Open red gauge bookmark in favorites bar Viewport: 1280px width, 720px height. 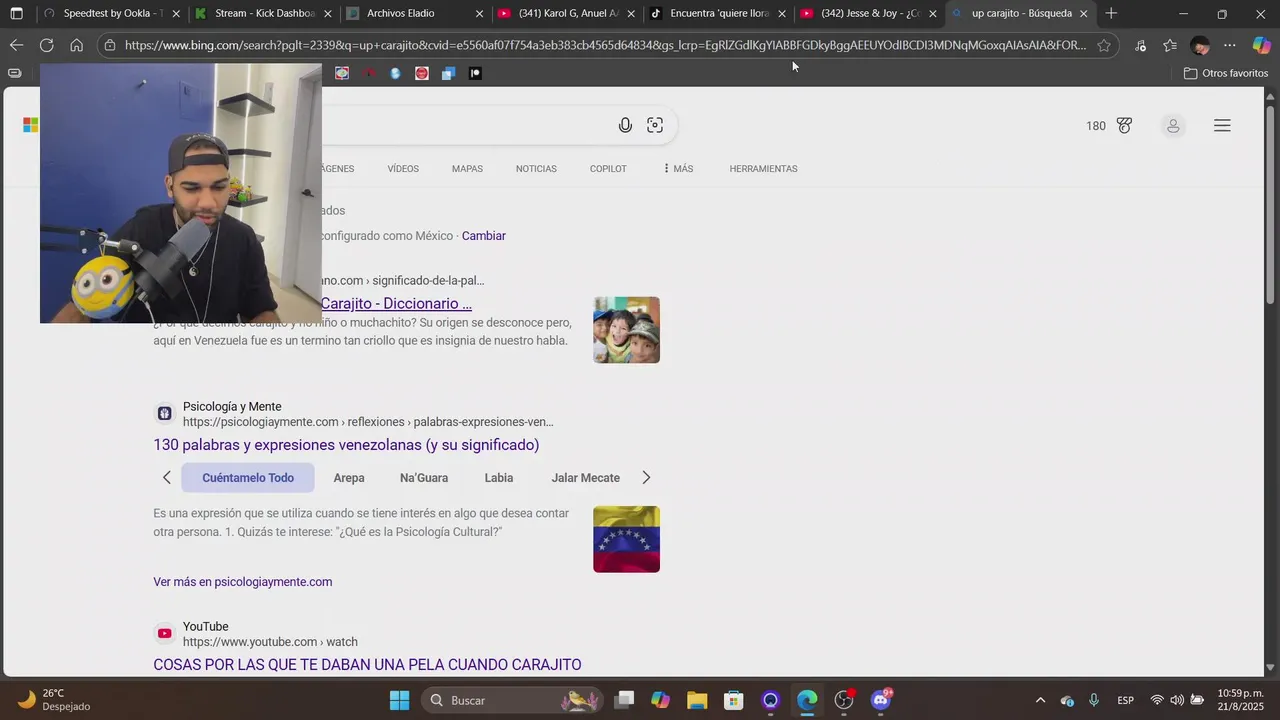(369, 73)
